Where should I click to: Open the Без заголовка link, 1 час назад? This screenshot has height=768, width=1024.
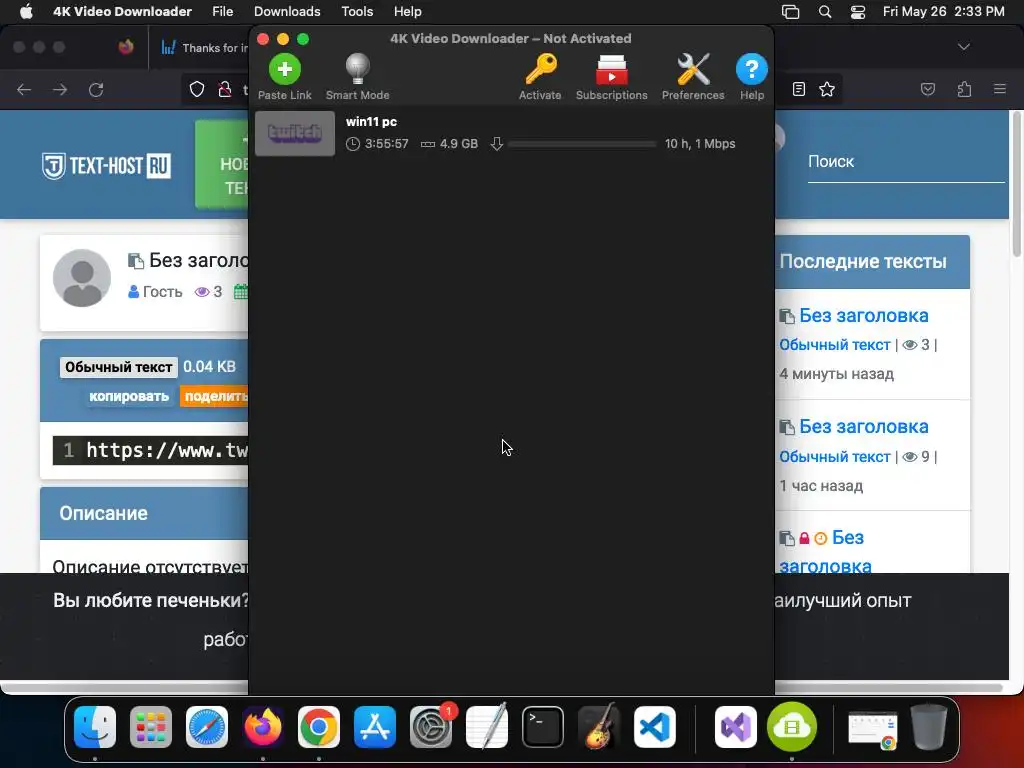[863, 426]
